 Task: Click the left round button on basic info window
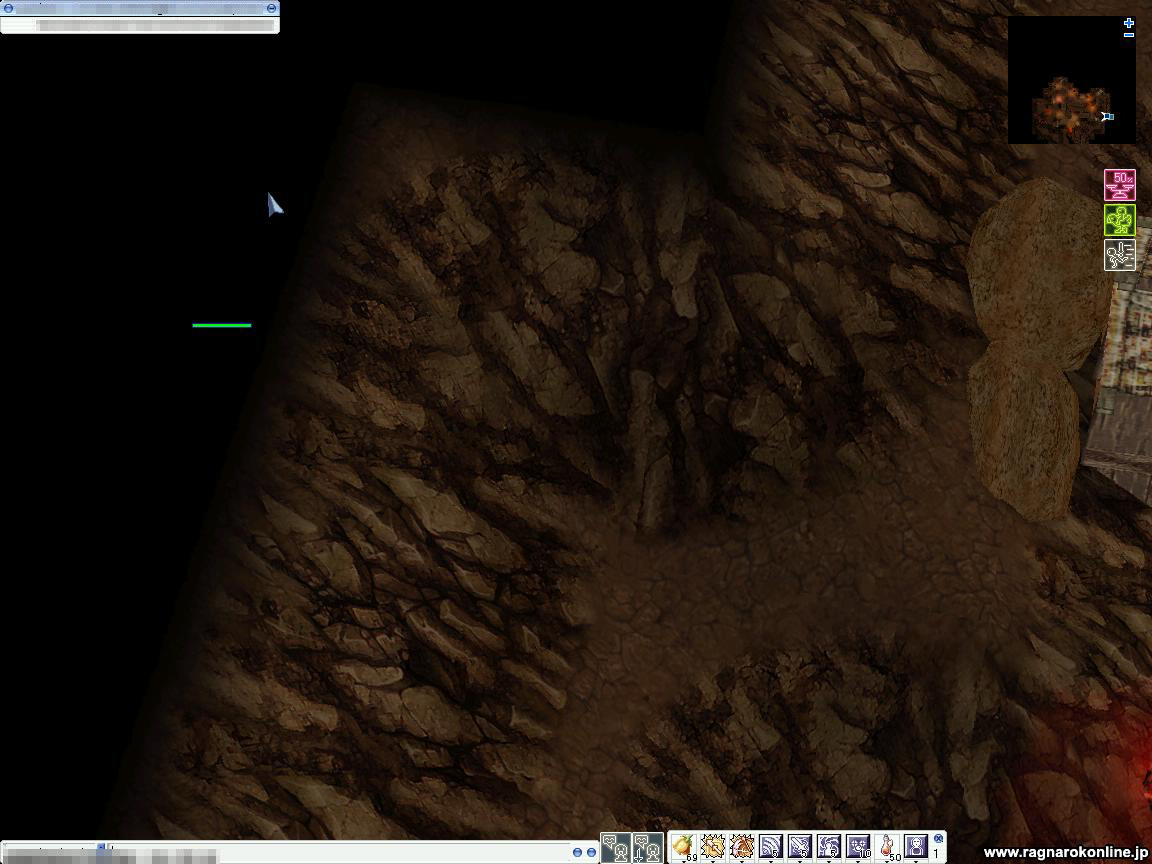9,8
